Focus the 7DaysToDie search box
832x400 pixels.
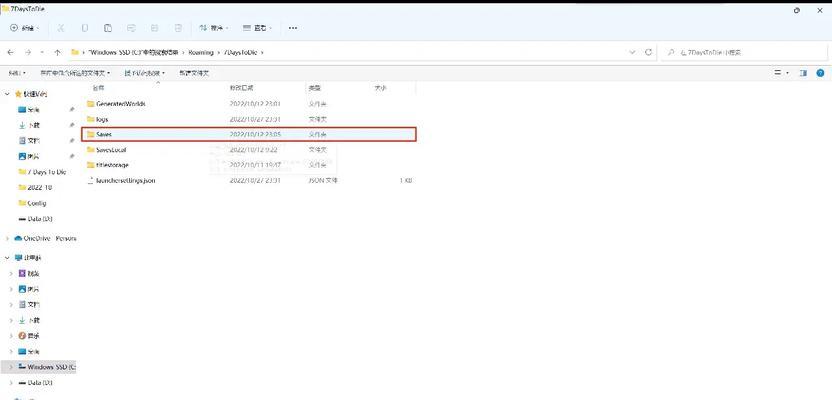pyautogui.click(x=744, y=53)
